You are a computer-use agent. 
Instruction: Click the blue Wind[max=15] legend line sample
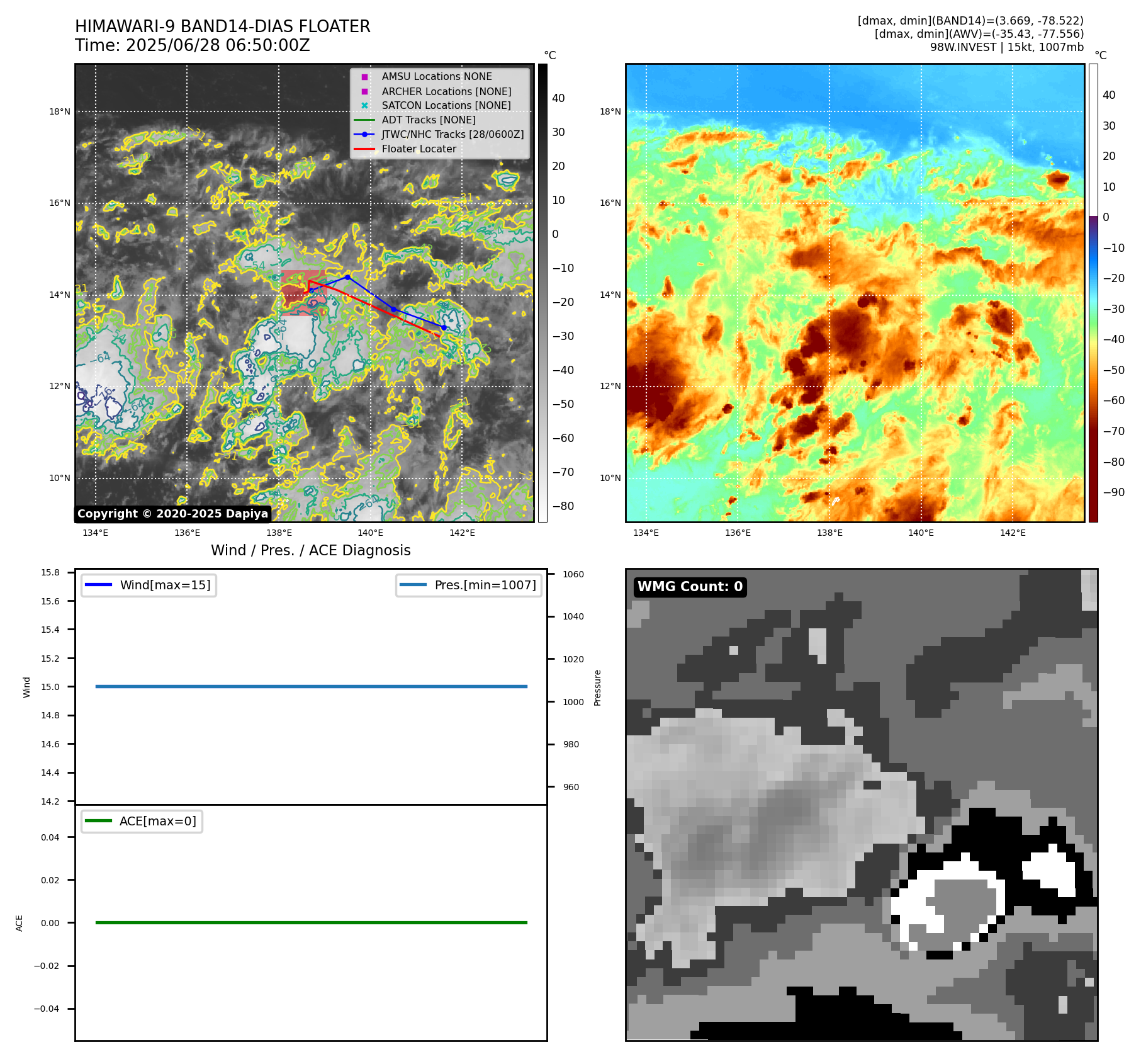point(98,585)
